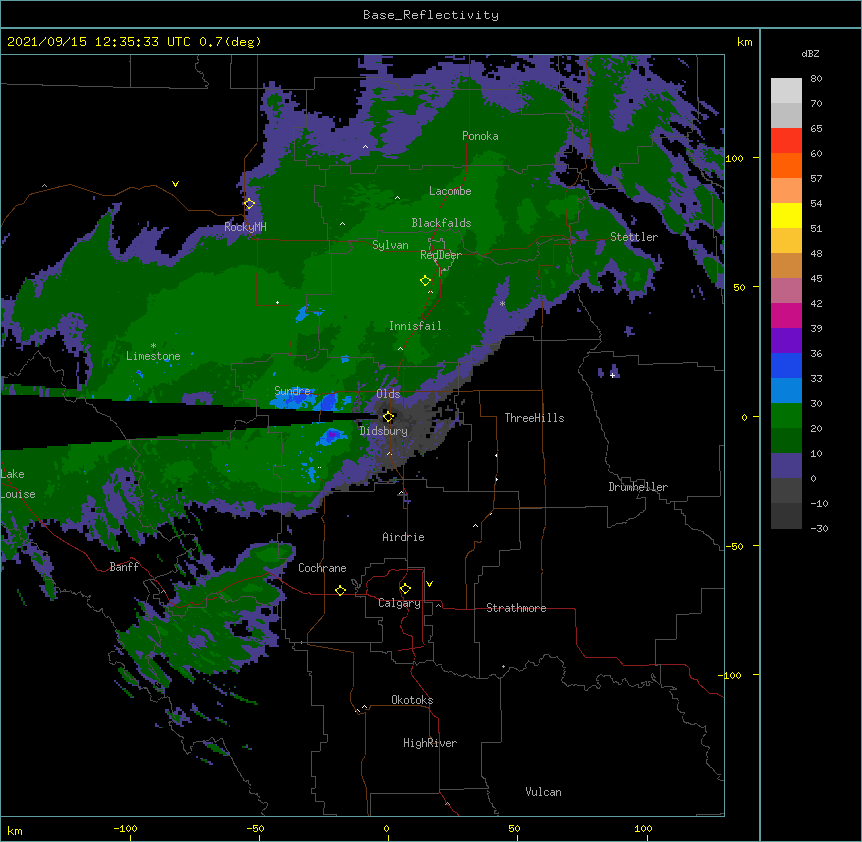Click the Olds town label

(388, 394)
